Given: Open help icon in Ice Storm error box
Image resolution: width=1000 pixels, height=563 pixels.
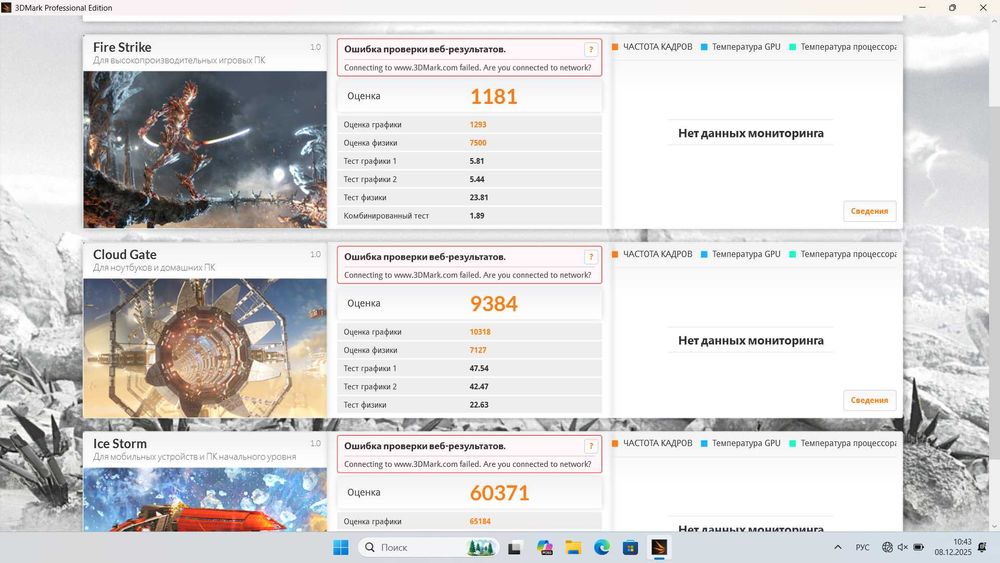Looking at the screenshot, I should 591,446.
